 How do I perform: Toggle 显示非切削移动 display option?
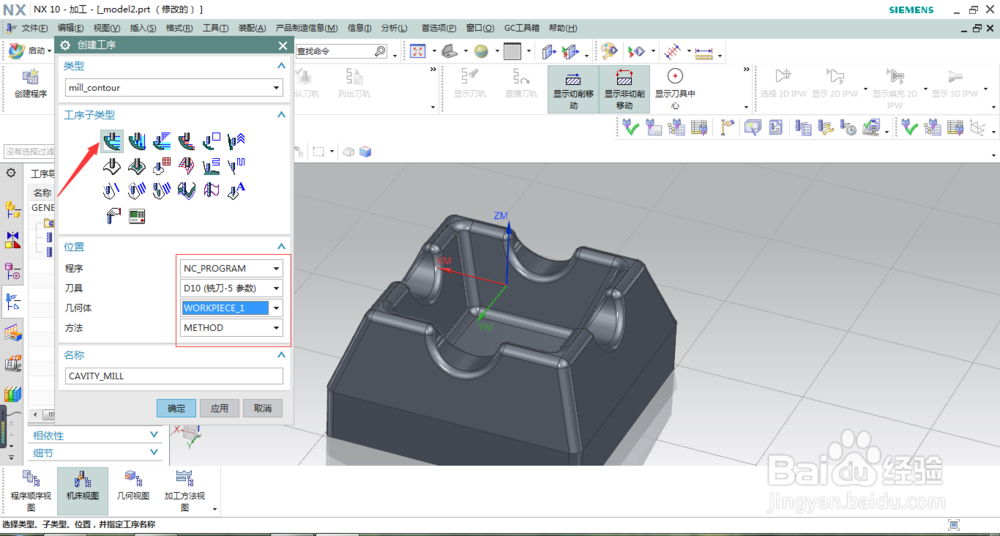(x=624, y=89)
